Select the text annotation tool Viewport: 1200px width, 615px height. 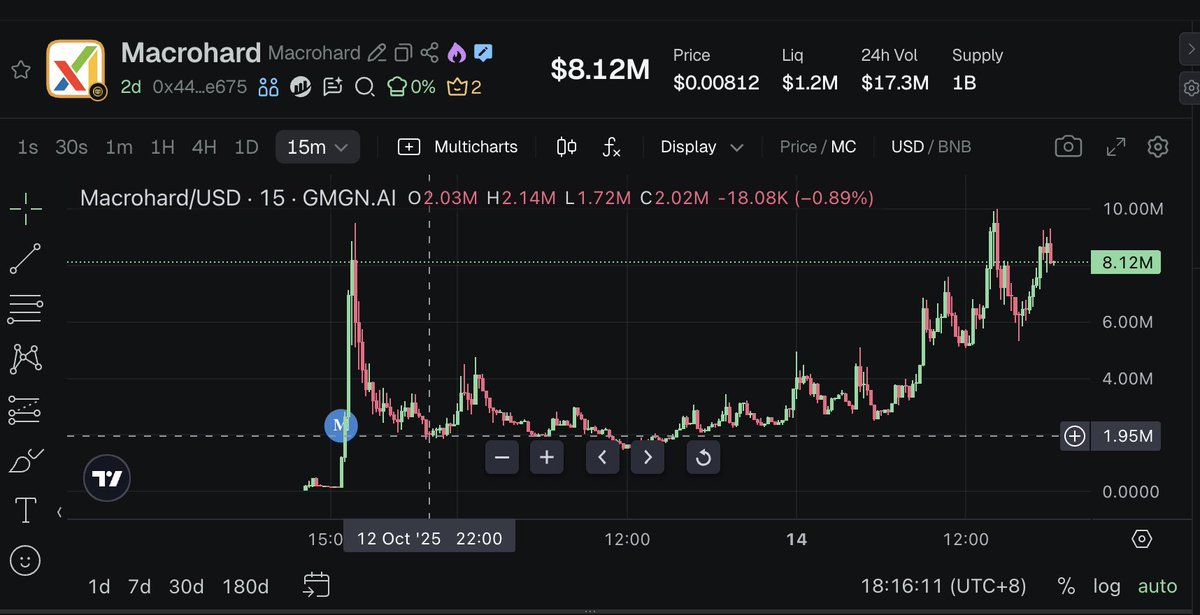(x=25, y=511)
